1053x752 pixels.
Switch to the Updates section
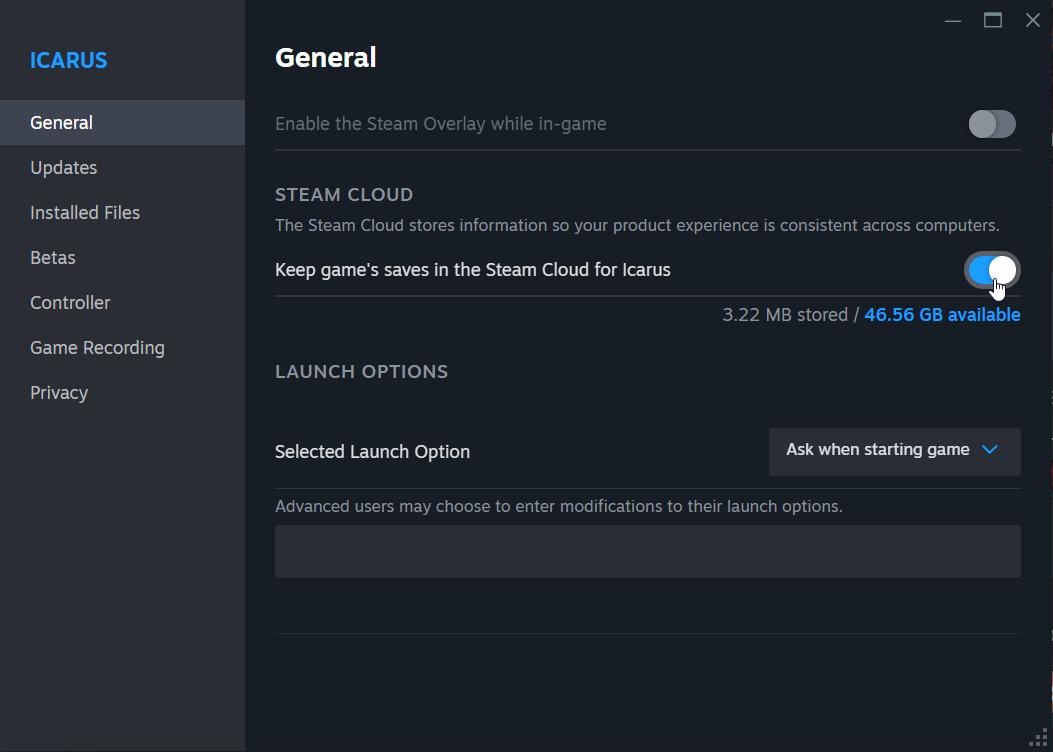(x=63, y=167)
